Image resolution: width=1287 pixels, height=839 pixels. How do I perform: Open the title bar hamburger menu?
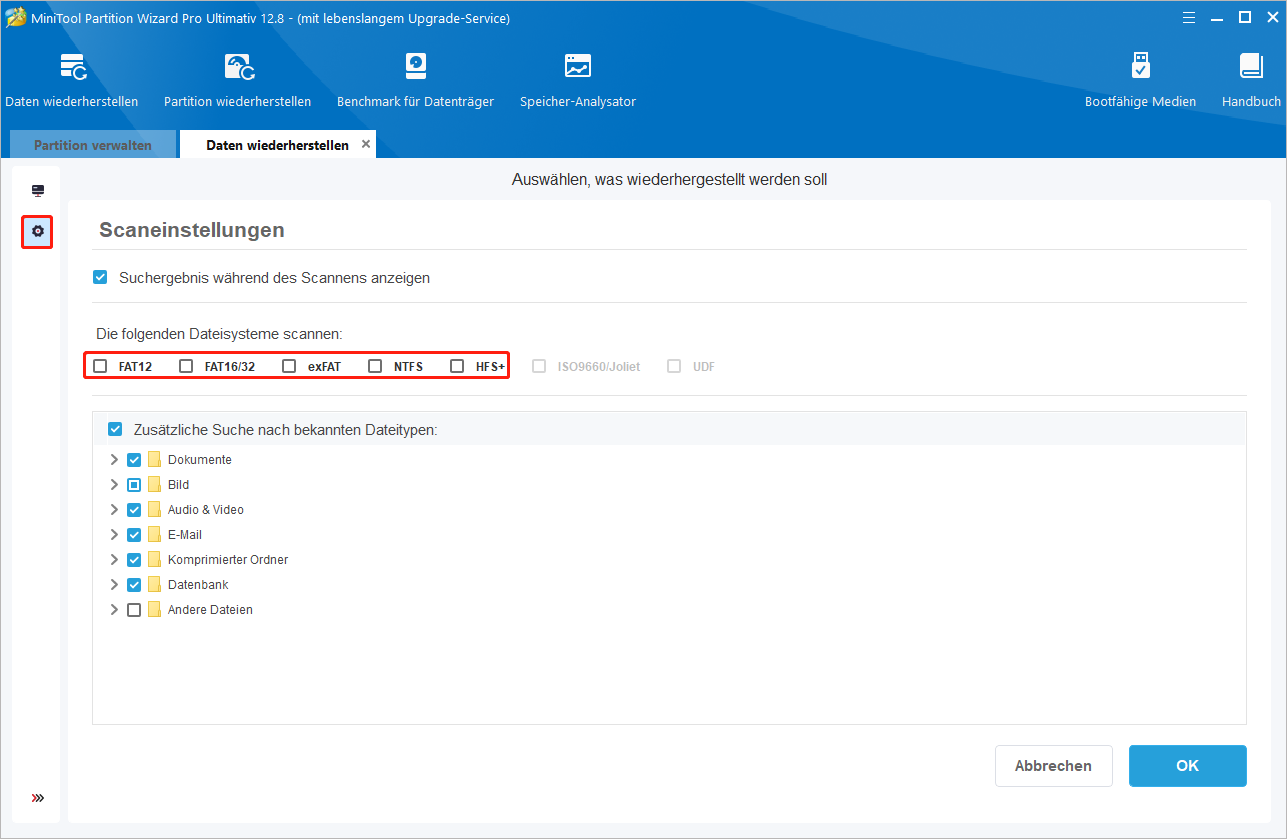point(1188,17)
